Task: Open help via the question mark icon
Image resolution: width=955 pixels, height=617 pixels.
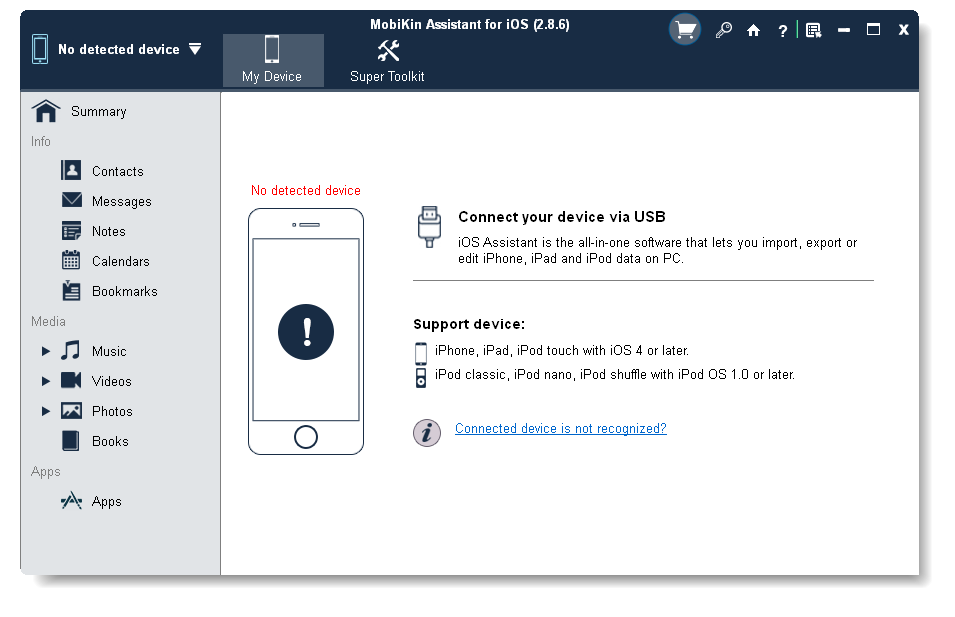Action: point(782,30)
